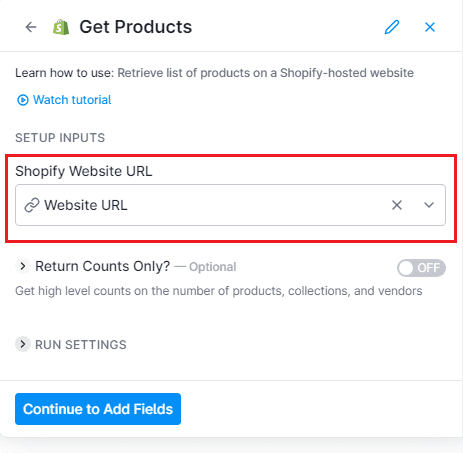Screen dimensions: 463x453
Task: Click the Shopify Website URL label
Action: 84,171
